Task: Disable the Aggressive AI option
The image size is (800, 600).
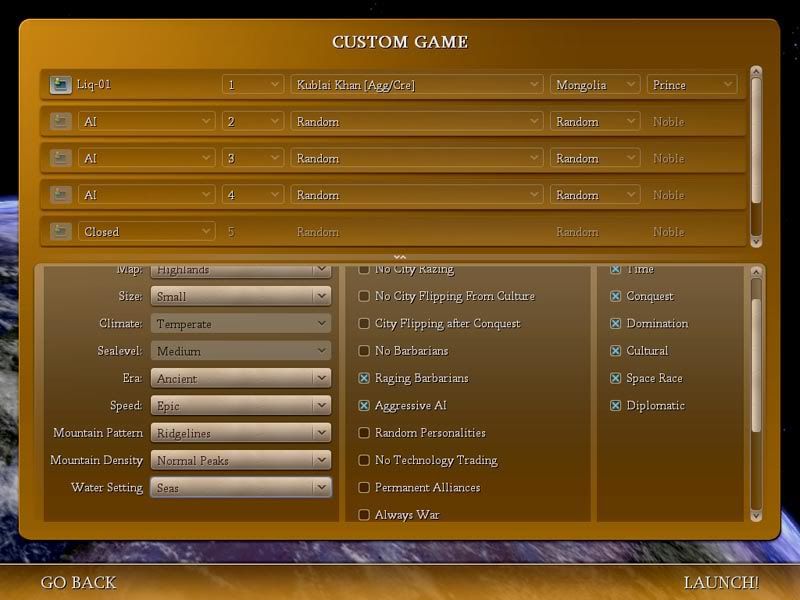Action: point(364,406)
